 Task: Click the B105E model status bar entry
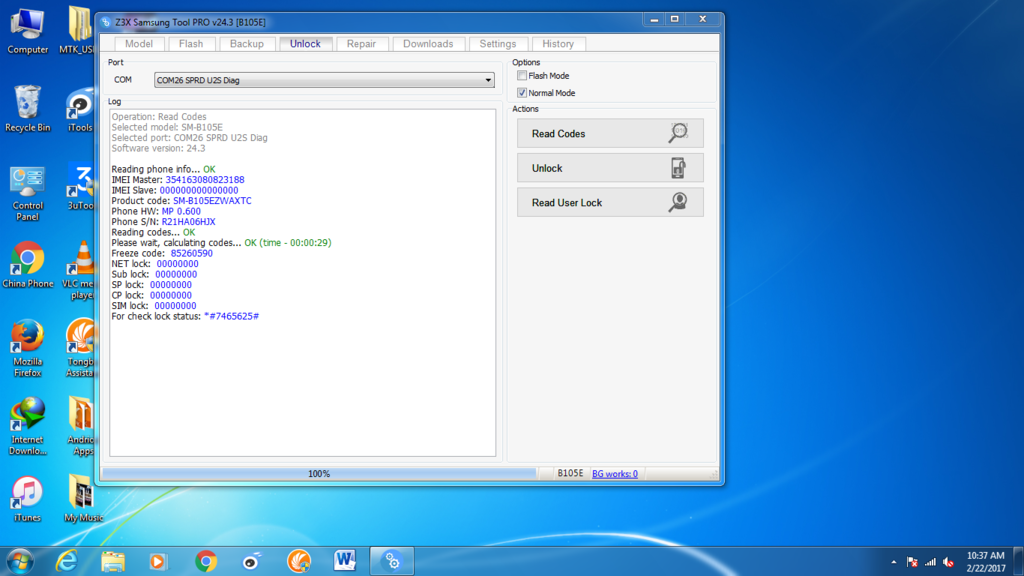pos(570,473)
